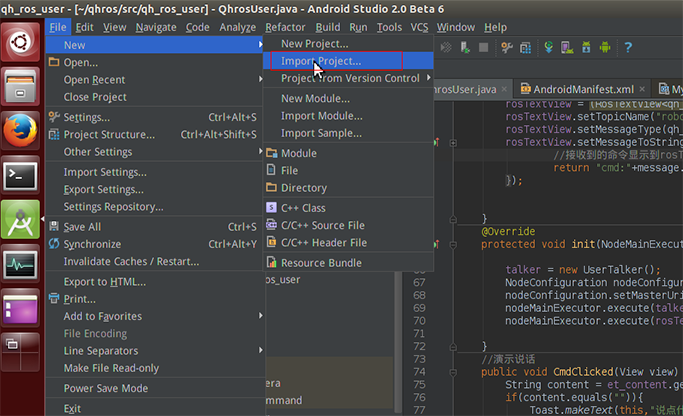Image resolution: width=683 pixels, height=416 pixels.
Task: Expand Add to Favorites submenu
Action: pyautogui.click(x=260, y=315)
